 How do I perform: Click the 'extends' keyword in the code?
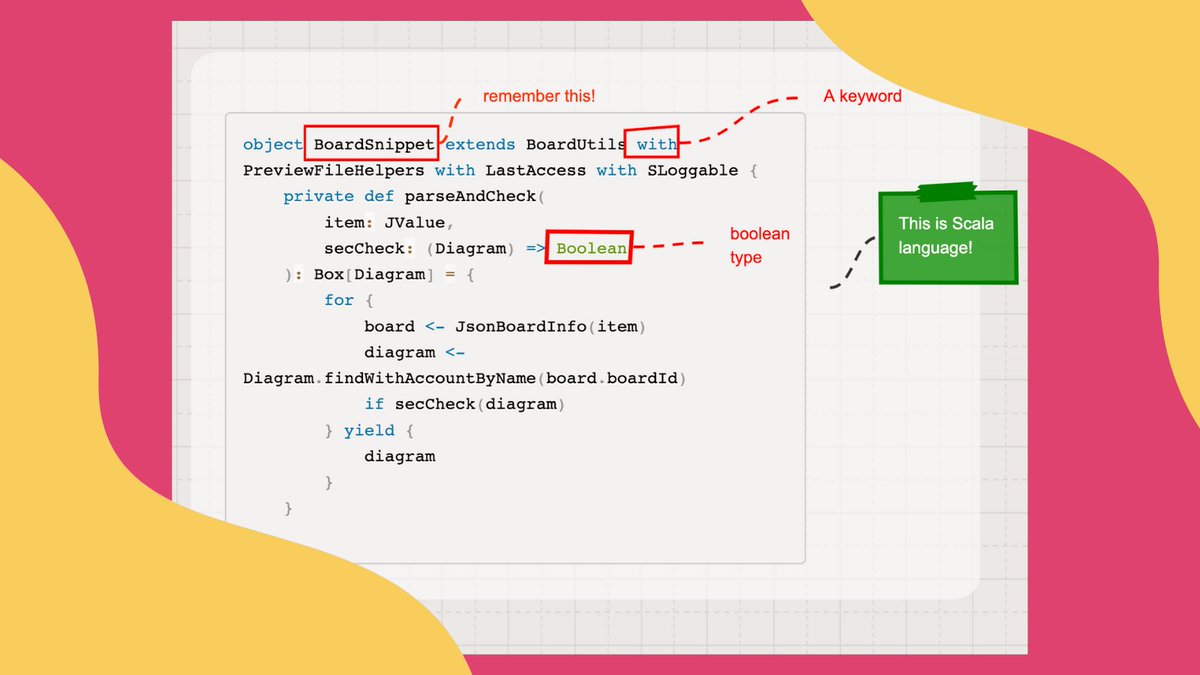(481, 144)
